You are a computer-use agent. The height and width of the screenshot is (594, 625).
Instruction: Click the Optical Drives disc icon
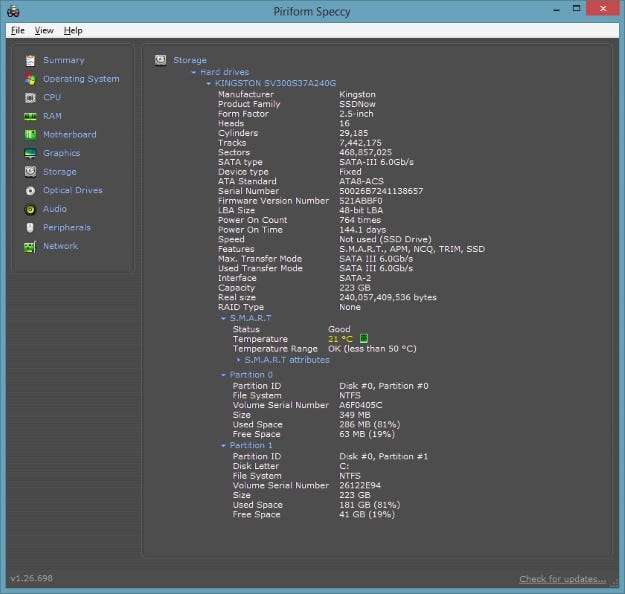point(30,190)
